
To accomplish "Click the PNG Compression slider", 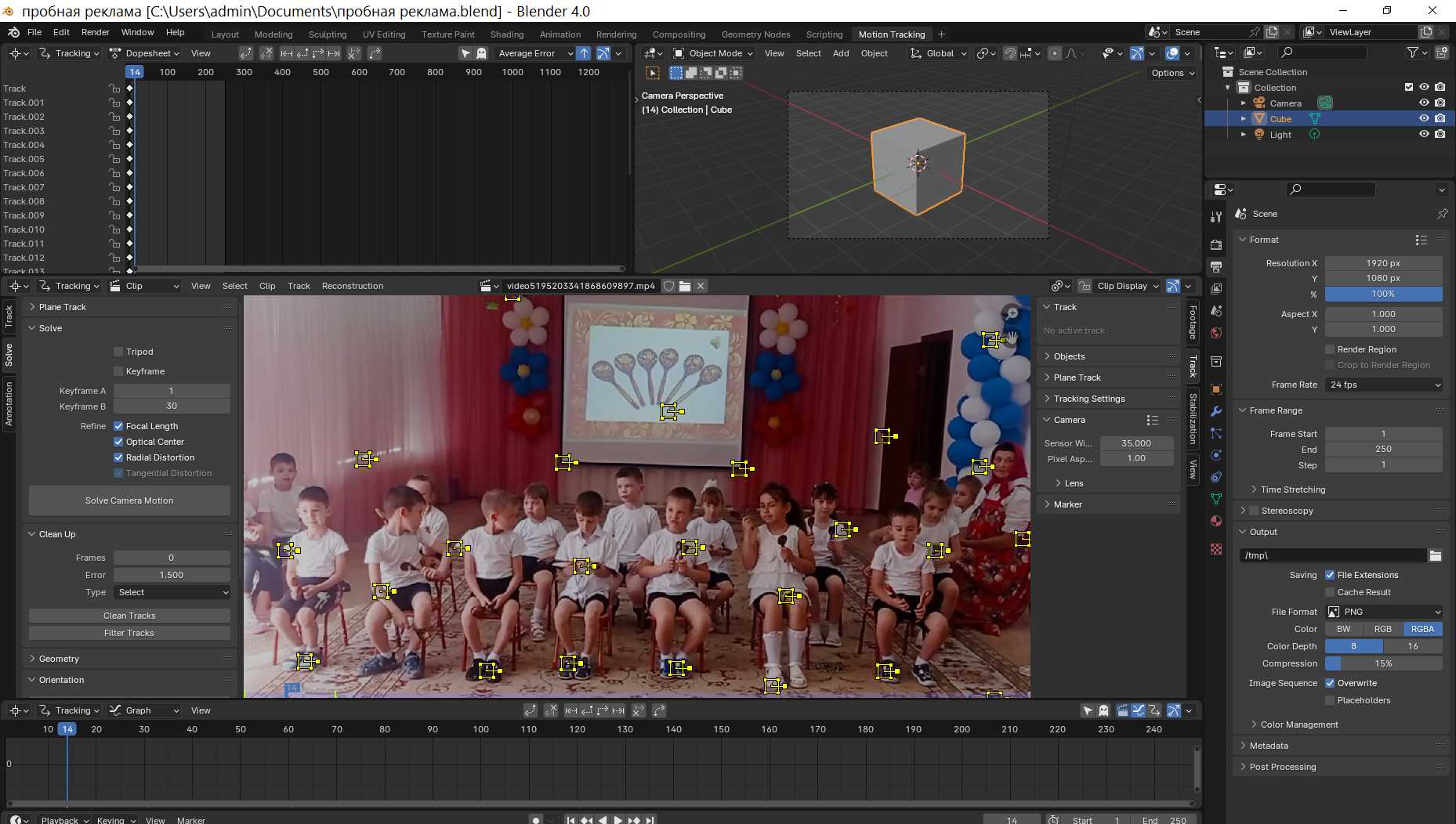I will coord(1383,663).
